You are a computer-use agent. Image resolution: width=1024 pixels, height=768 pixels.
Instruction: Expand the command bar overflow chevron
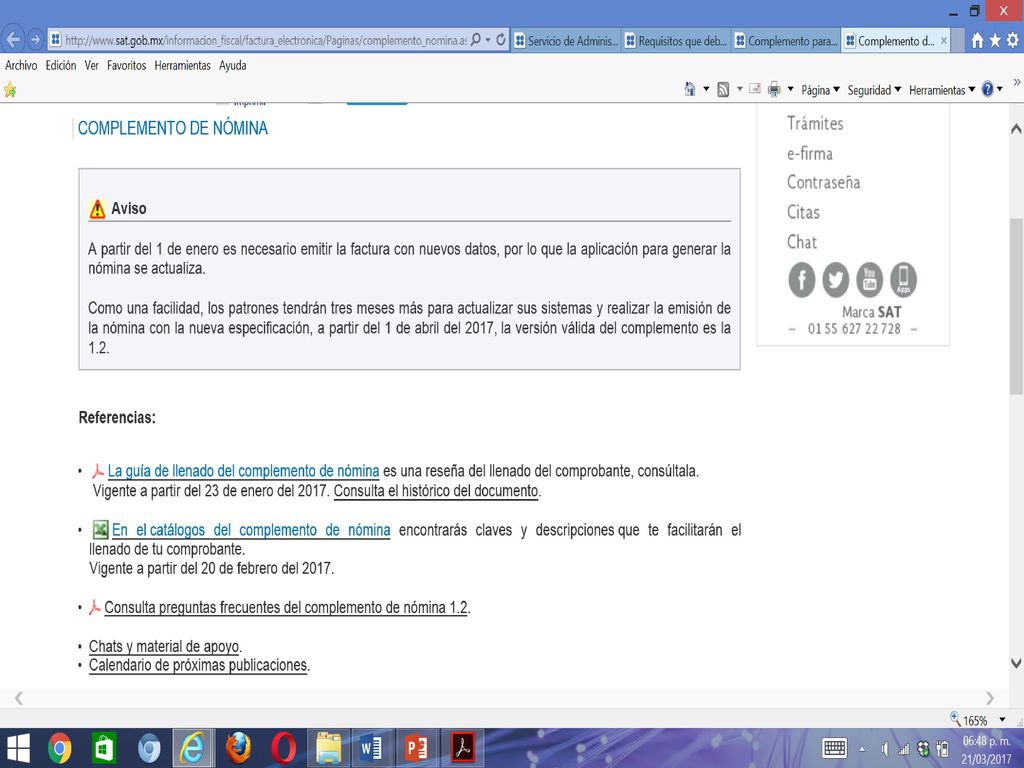click(x=1016, y=82)
